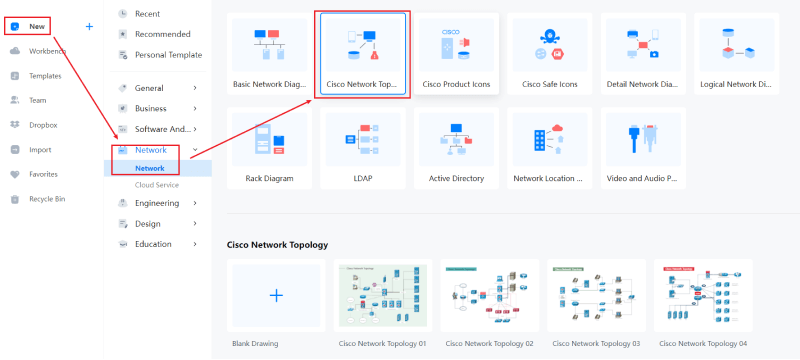The width and height of the screenshot is (800, 360).
Task: Click the Education category icon
Action: (122, 244)
